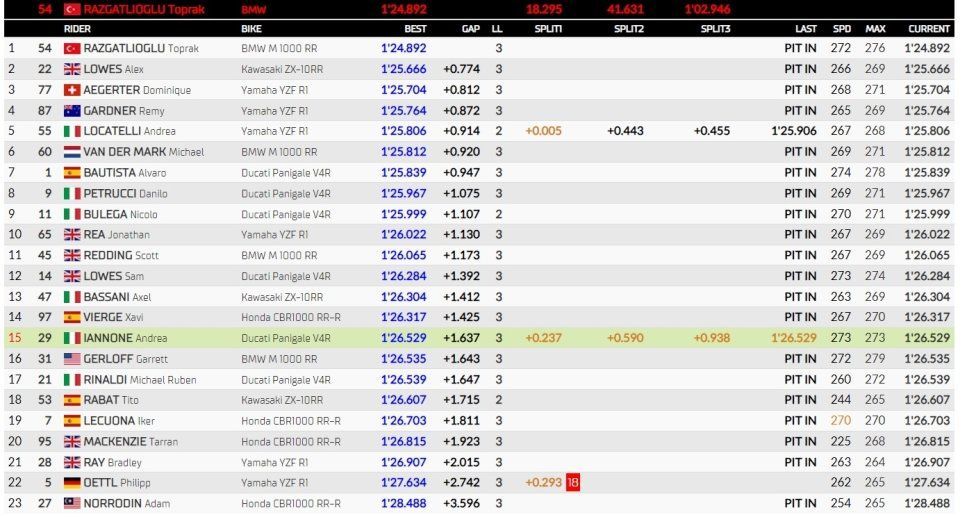Select rider name REA Jonathan
This screenshot has width=976, height=517.
pyautogui.click(x=116, y=235)
